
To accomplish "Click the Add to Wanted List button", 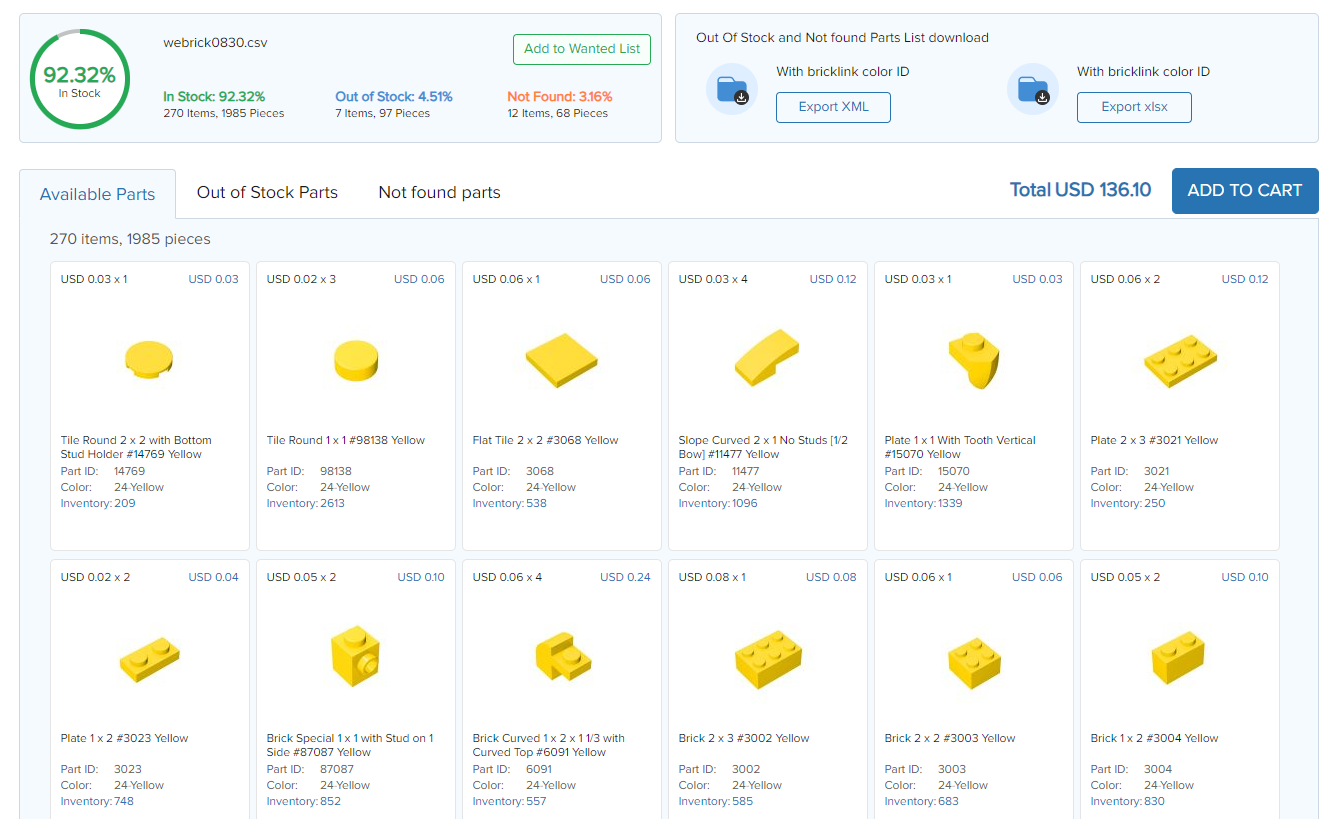I will click(582, 49).
